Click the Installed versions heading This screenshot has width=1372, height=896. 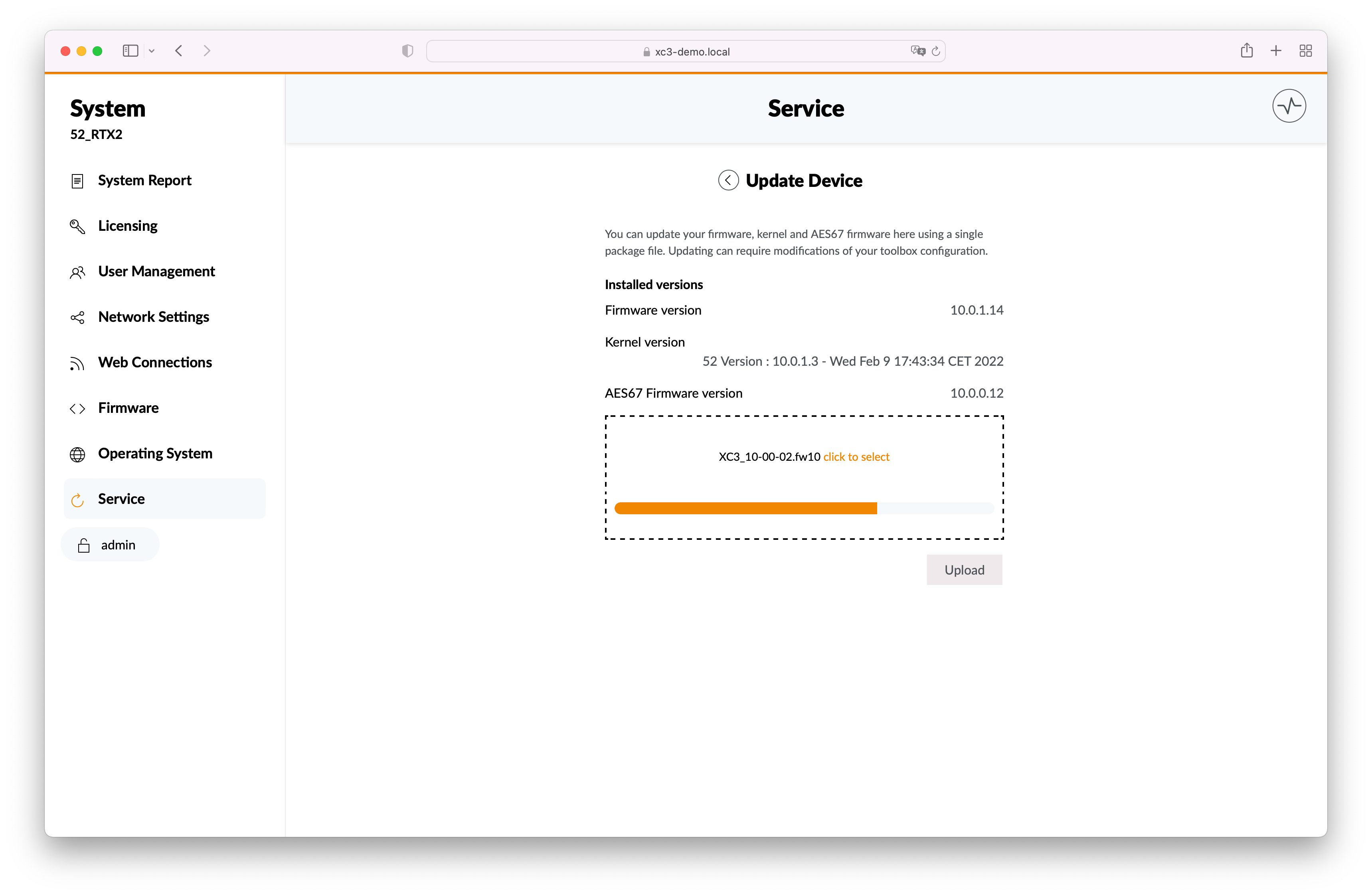(x=654, y=285)
